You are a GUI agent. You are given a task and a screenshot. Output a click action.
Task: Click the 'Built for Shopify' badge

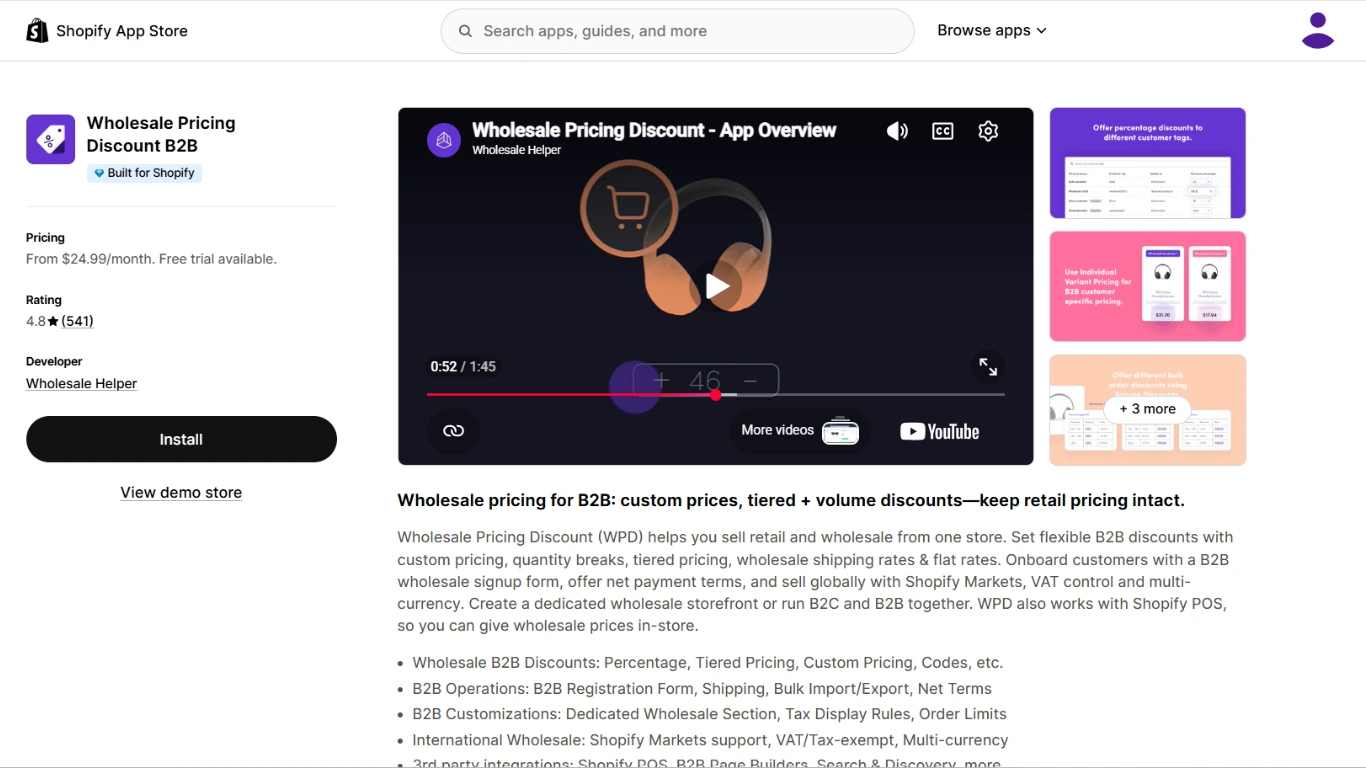click(x=145, y=173)
